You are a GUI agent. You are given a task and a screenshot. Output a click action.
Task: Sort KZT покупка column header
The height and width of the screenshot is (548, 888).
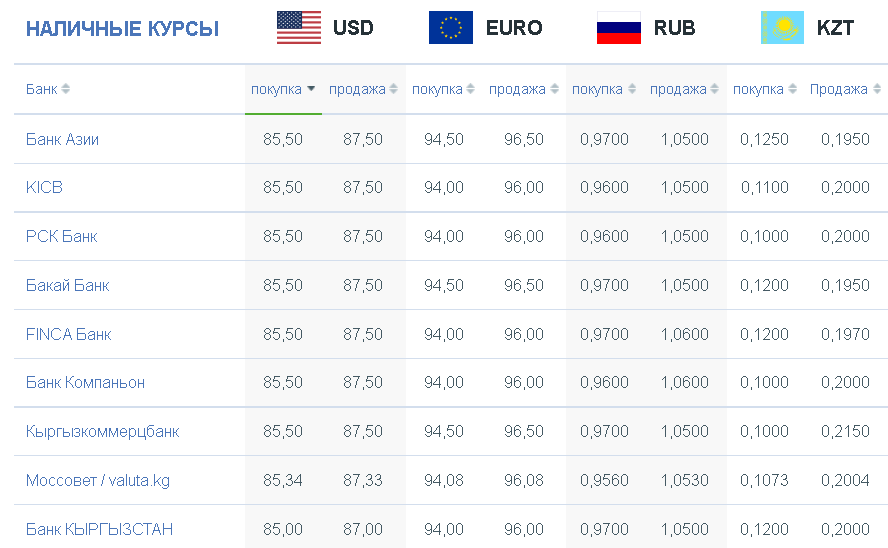(x=765, y=89)
